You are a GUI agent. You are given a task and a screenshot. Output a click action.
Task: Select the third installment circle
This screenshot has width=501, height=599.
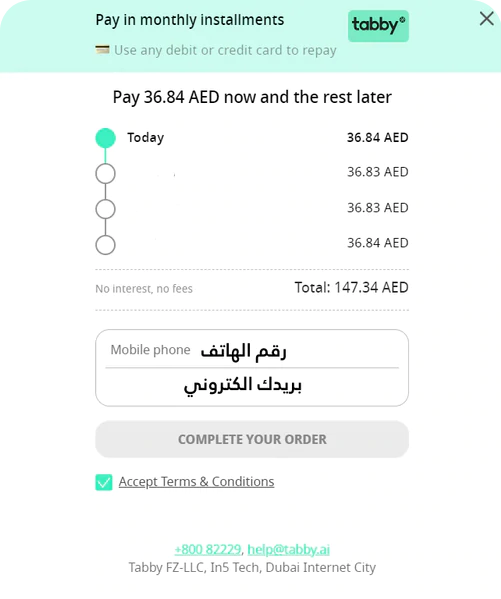pos(105,209)
